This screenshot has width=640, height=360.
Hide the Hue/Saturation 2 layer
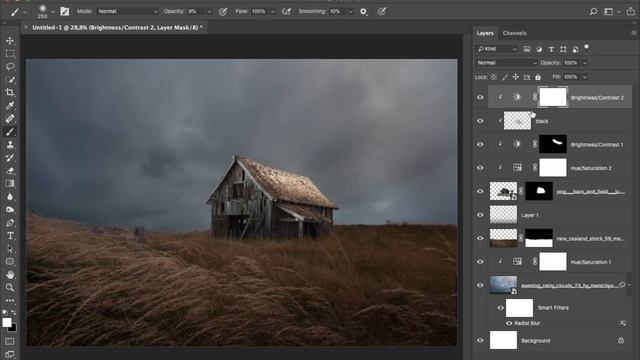coord(480,168)
